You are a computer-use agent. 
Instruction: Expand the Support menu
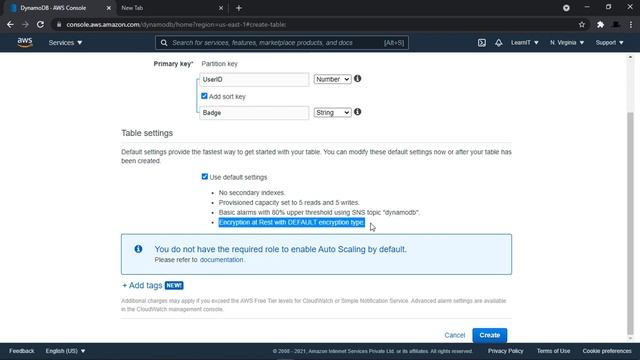pyautogui.click(x=609, y=42)
